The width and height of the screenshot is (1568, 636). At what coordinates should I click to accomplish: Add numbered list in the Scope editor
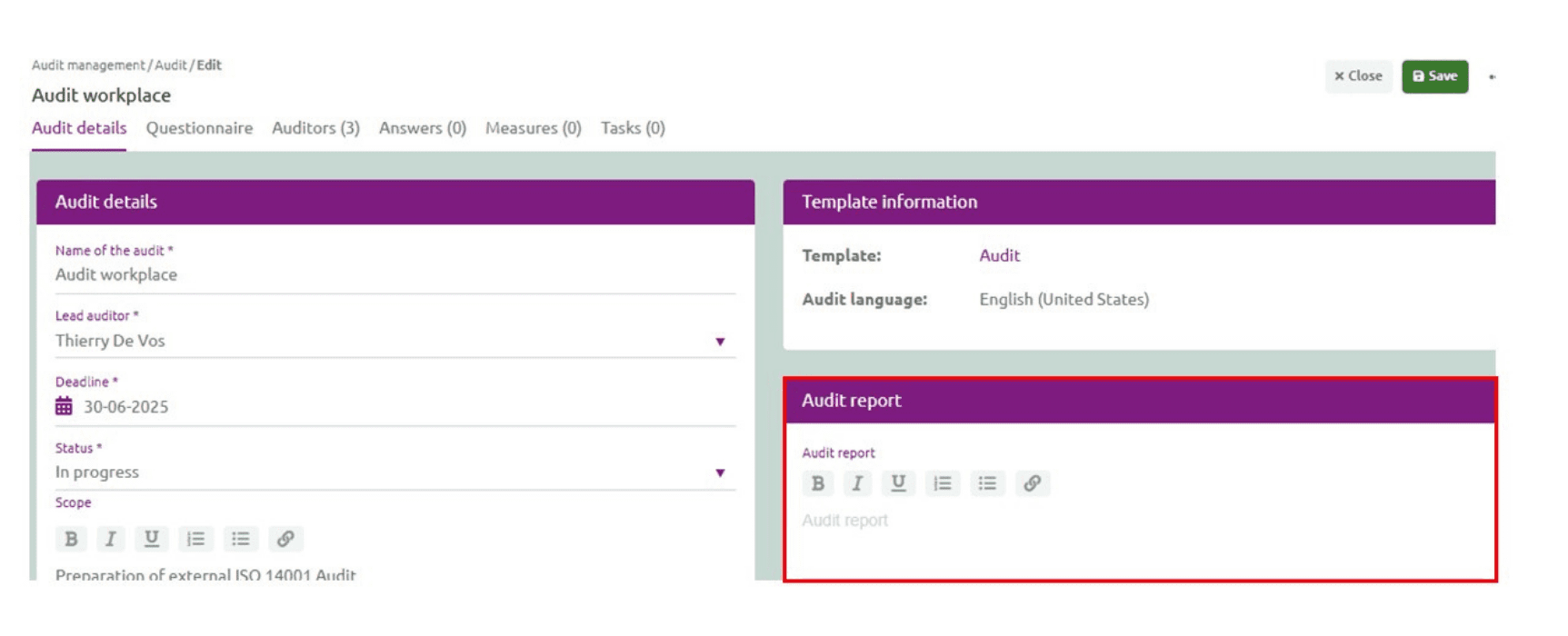195,539
